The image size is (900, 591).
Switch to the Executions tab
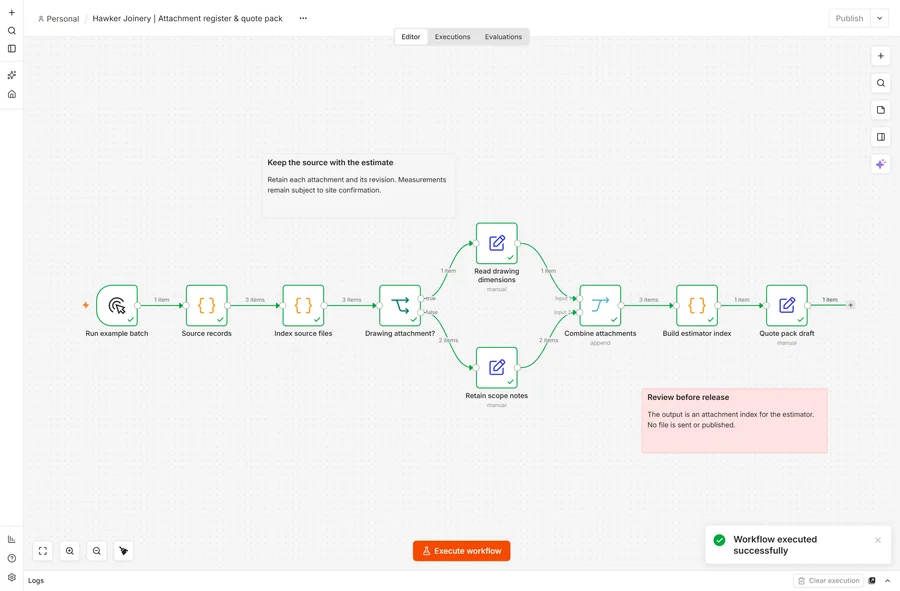452,37
